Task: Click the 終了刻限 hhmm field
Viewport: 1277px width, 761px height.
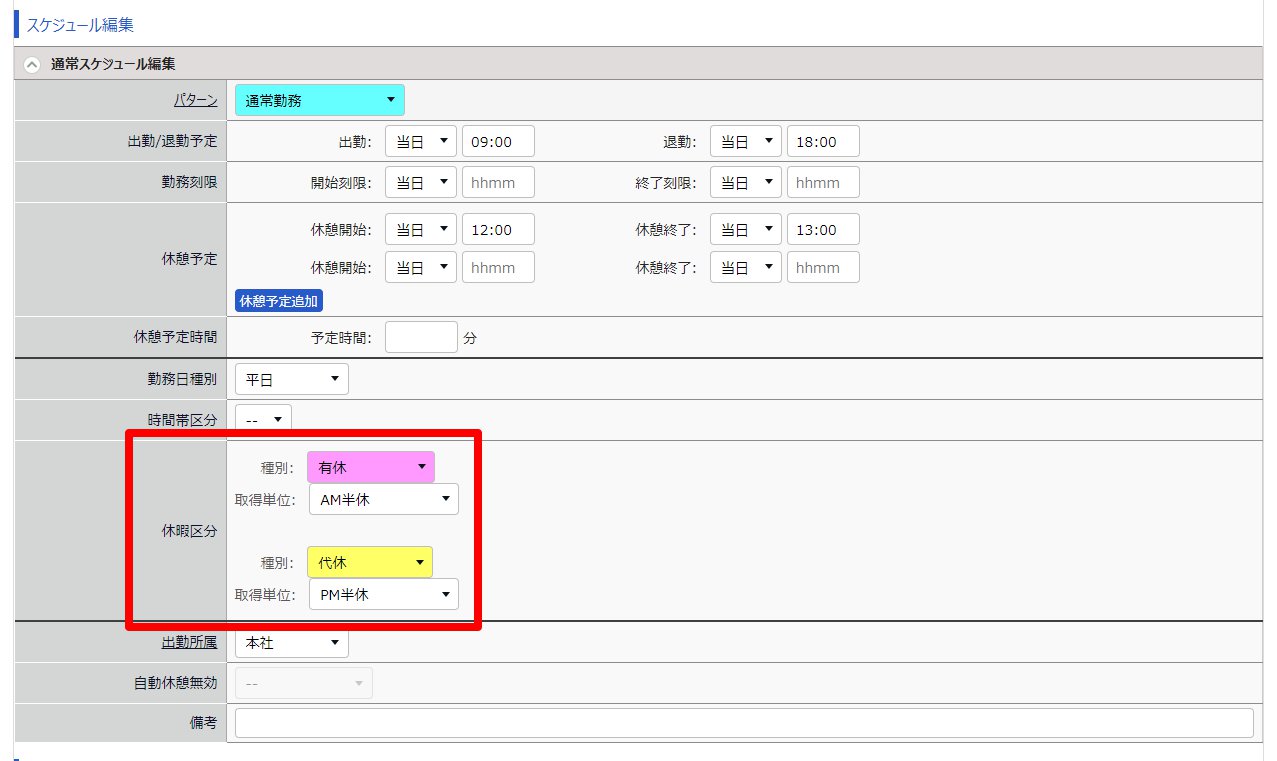Action: pyautogui.click(x=823, y=183)
